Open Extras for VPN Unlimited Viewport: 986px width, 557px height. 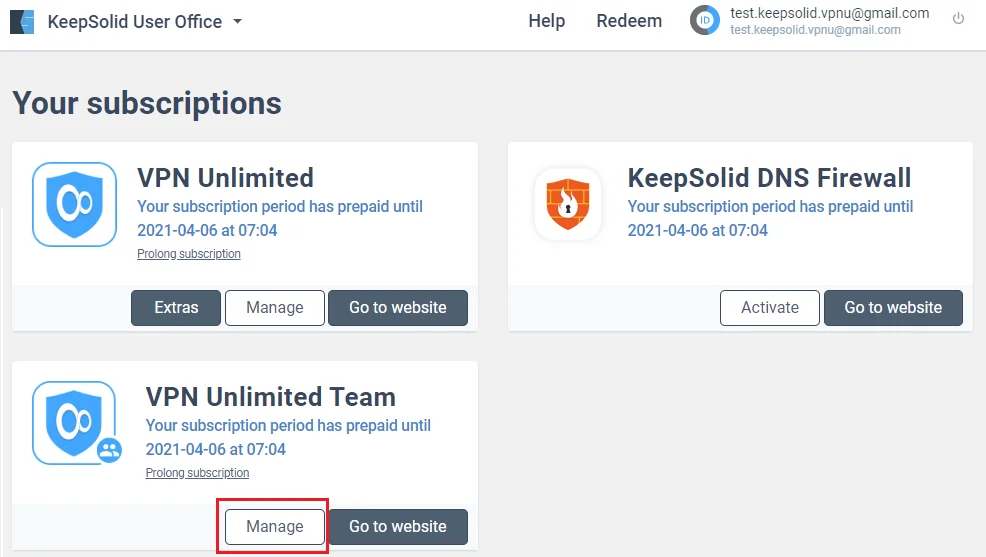tap(176, 307)
